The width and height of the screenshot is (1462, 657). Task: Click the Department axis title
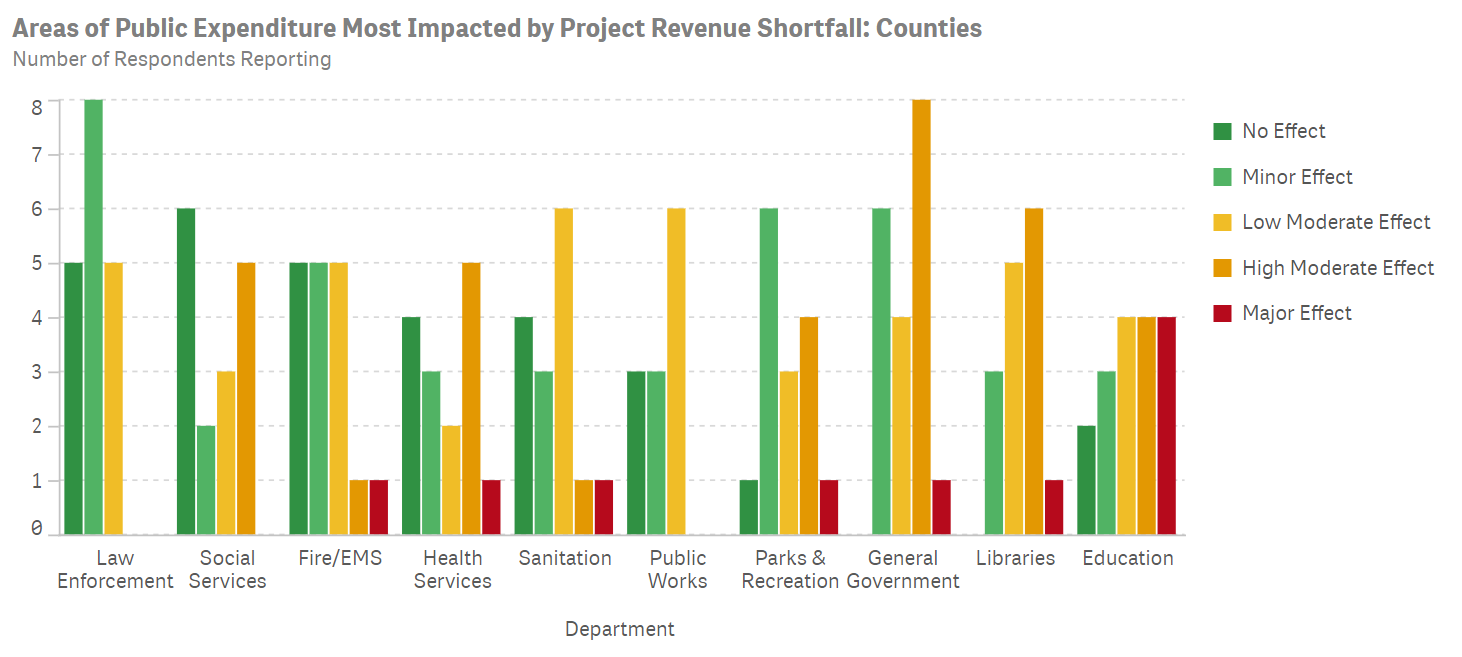619,629
